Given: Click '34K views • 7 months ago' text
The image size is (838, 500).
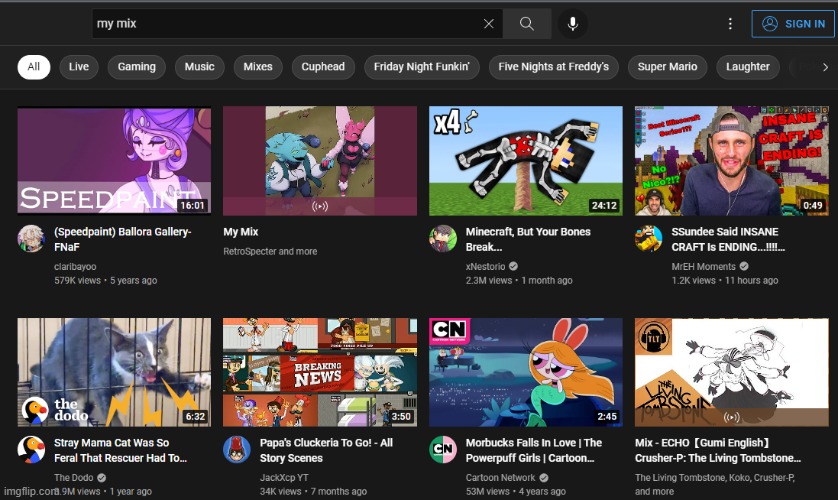Looking at the screenshot, I should [313, 491].
